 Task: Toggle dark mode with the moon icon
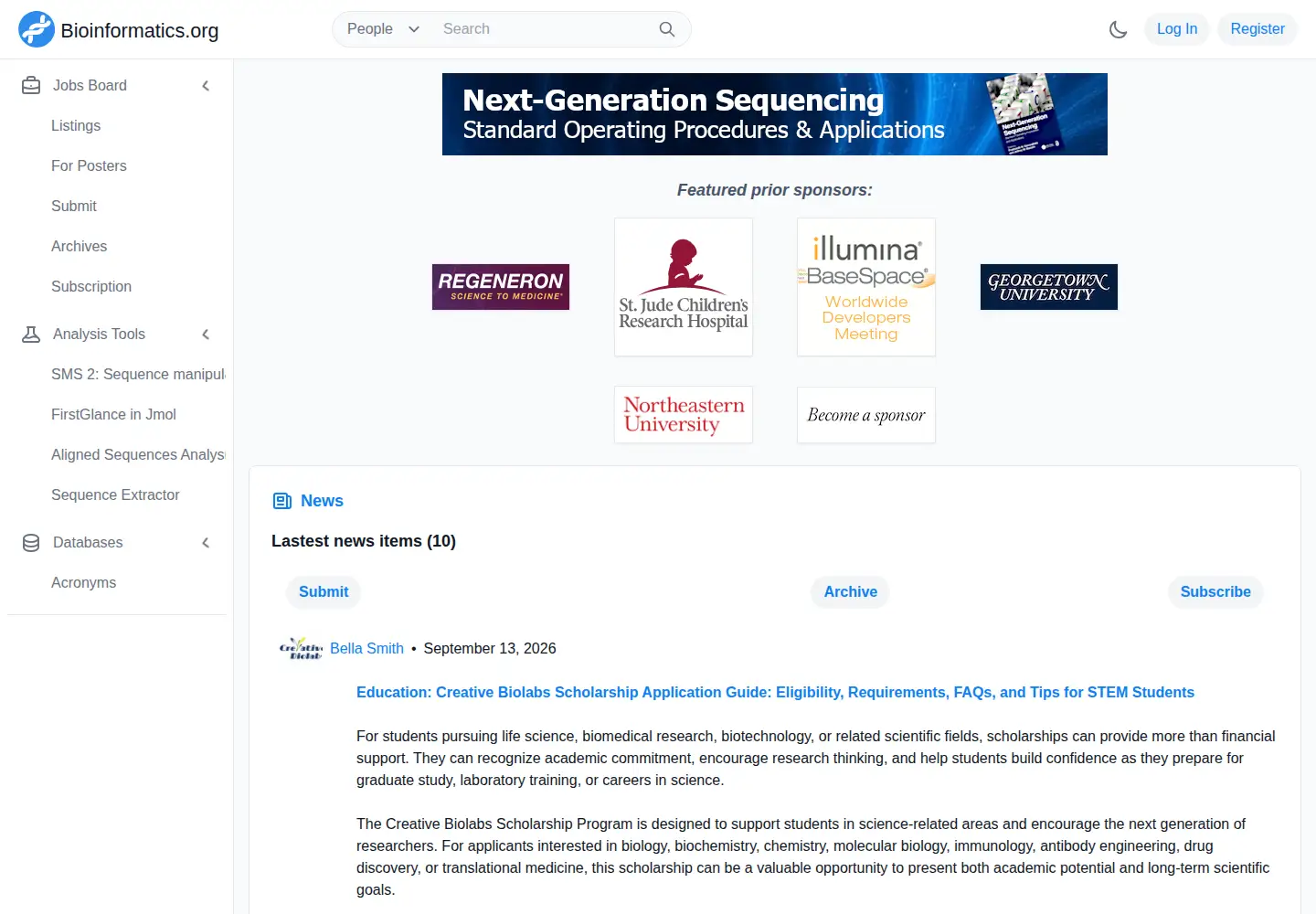(1118, 29)
